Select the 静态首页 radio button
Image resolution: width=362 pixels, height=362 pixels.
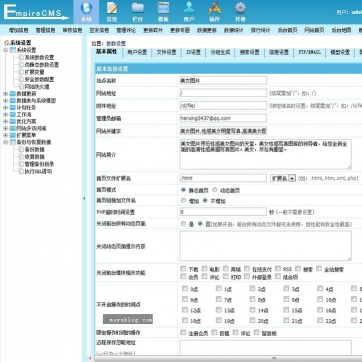pyautogui.click(x=183, y=190)
